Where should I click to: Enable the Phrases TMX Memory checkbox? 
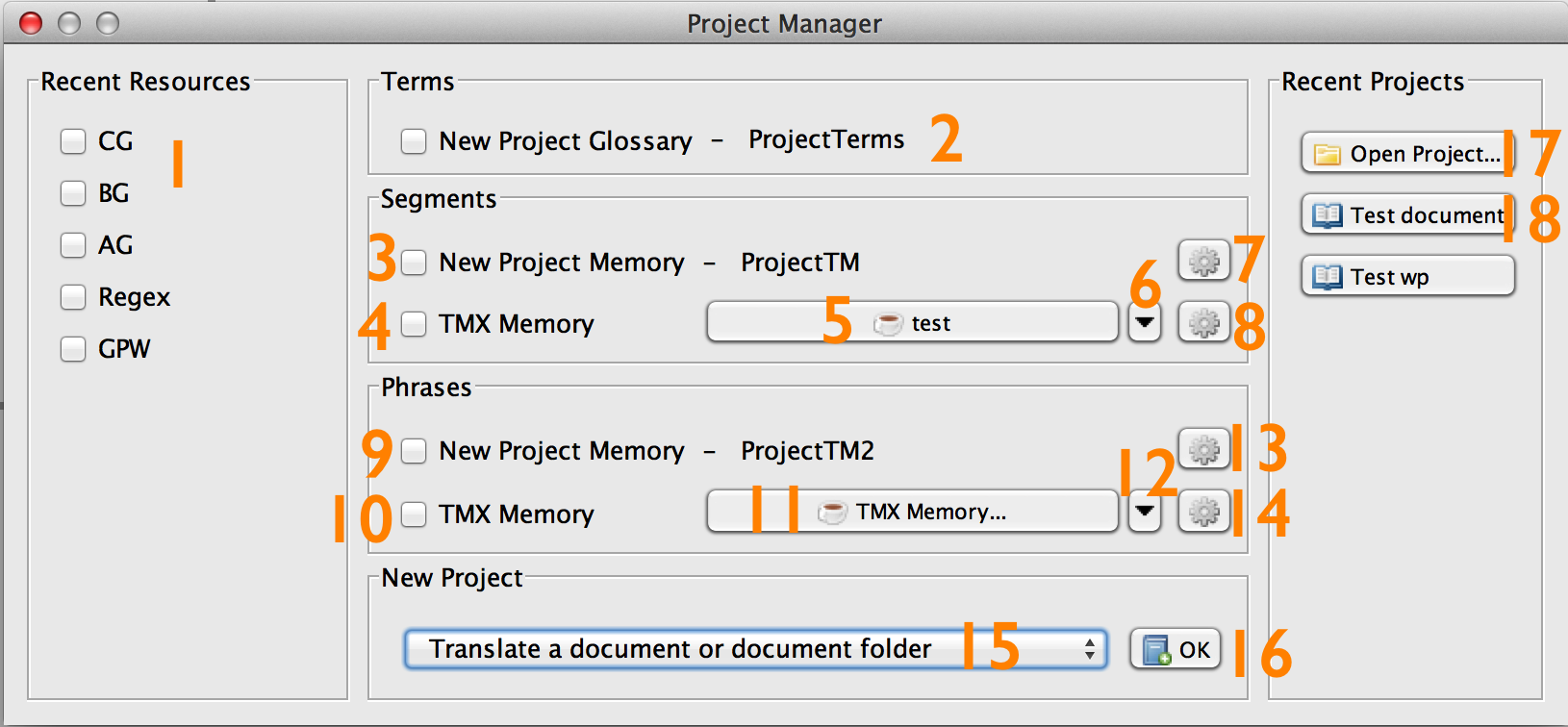coord(414,514)
